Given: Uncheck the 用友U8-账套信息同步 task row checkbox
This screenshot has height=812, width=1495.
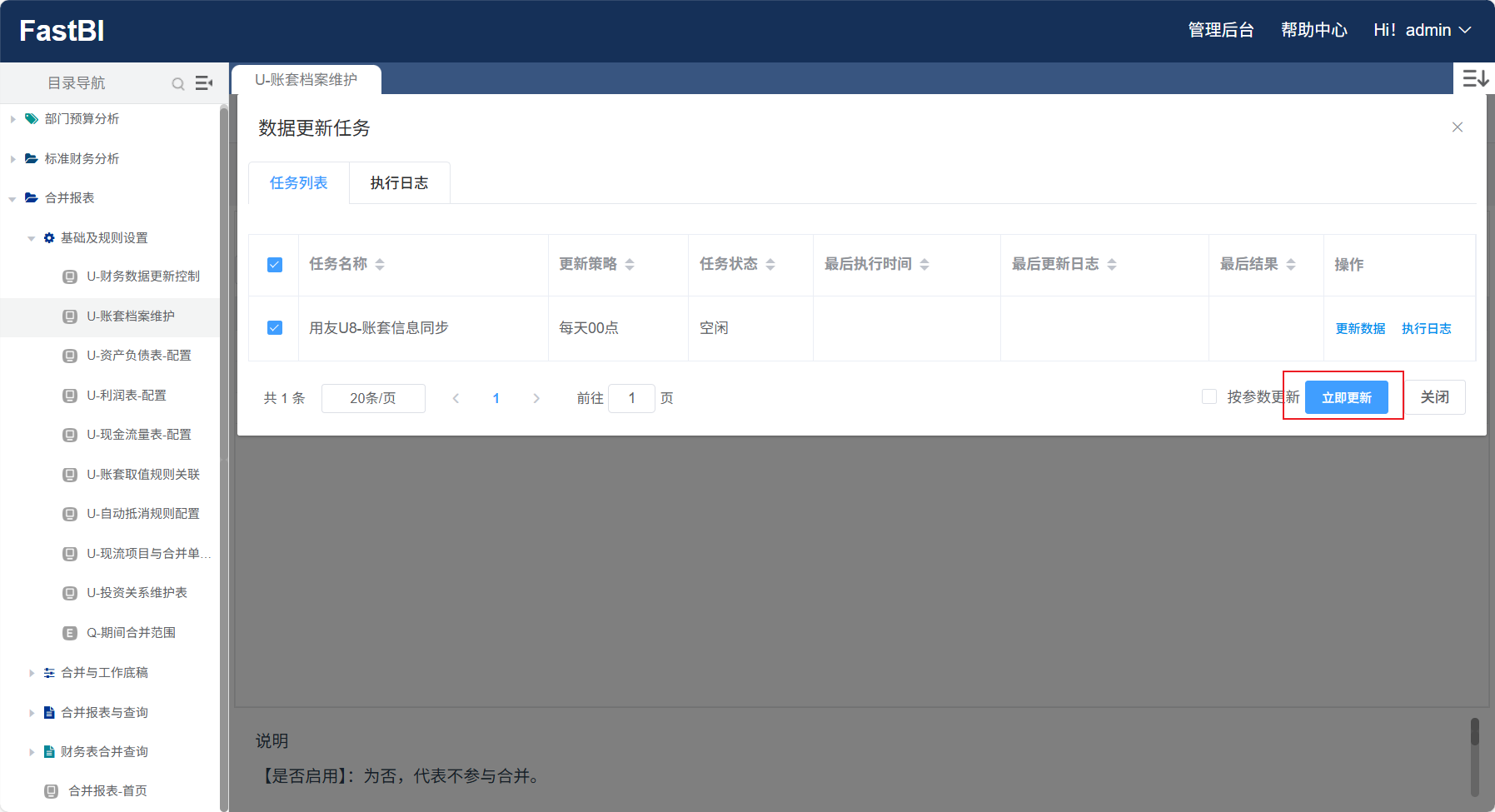Looking at the screenshot, I should [274, 328].
